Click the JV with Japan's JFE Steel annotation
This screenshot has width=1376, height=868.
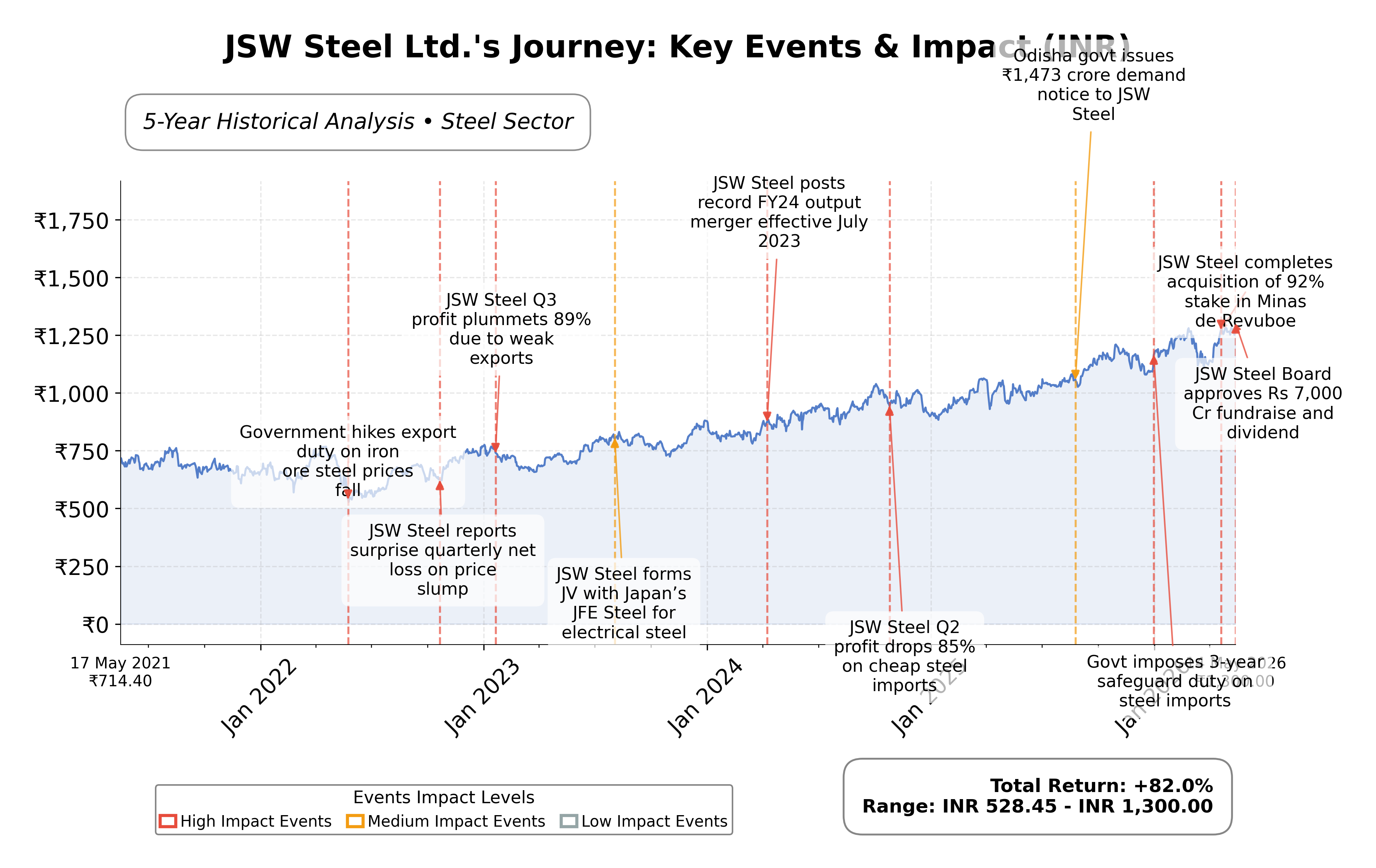click(x=623, y=603)
